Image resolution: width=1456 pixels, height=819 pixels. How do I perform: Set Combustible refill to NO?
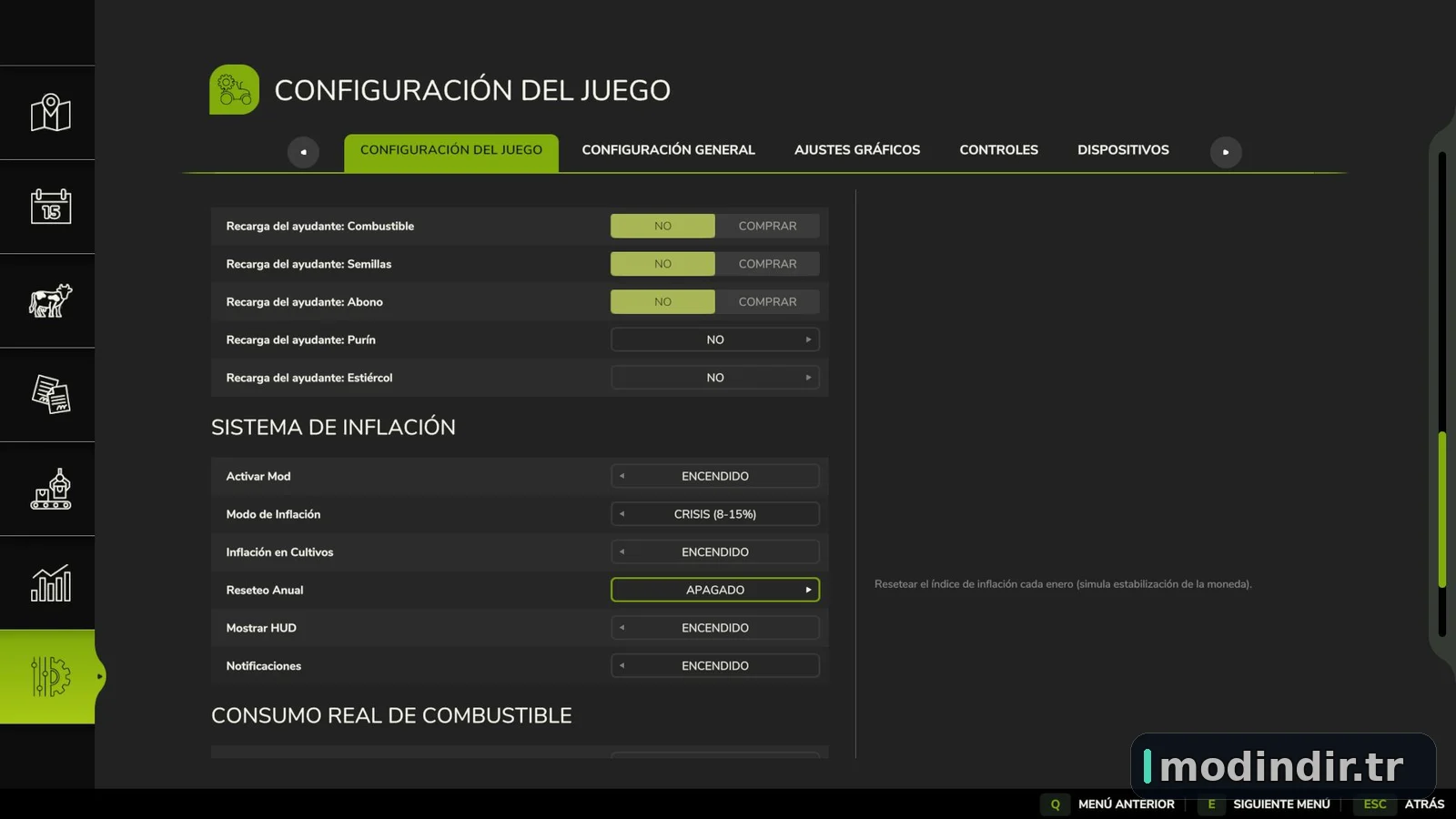662,226
